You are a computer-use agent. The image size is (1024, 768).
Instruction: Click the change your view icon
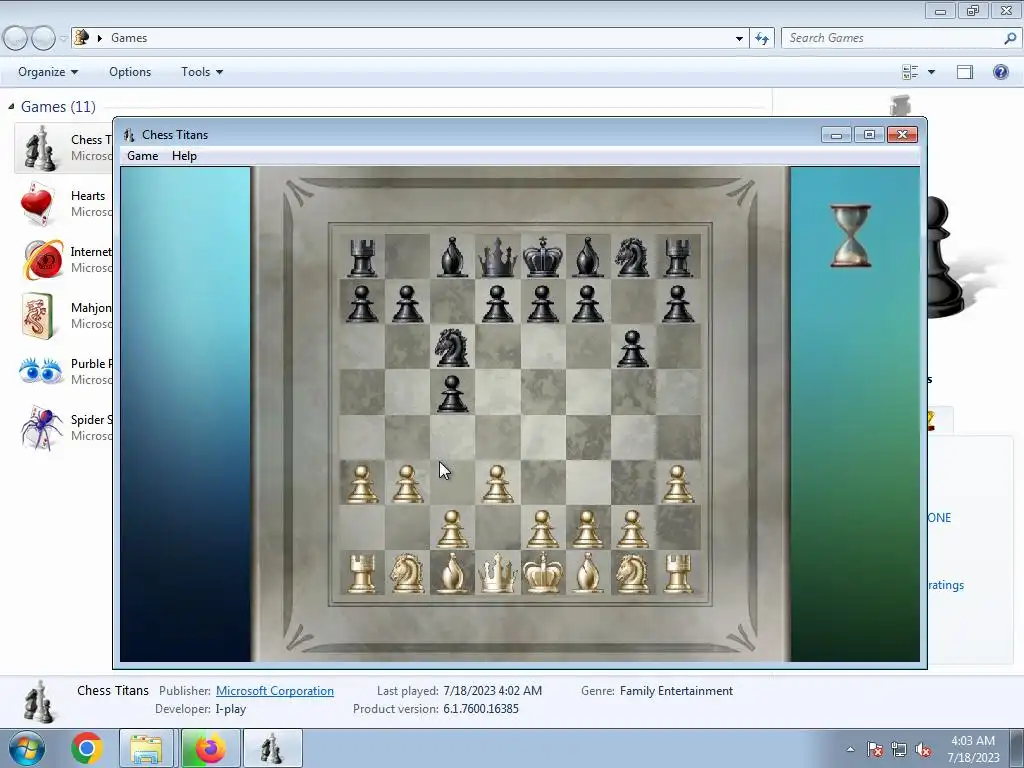pyautogui.click(x=910, y=72)
